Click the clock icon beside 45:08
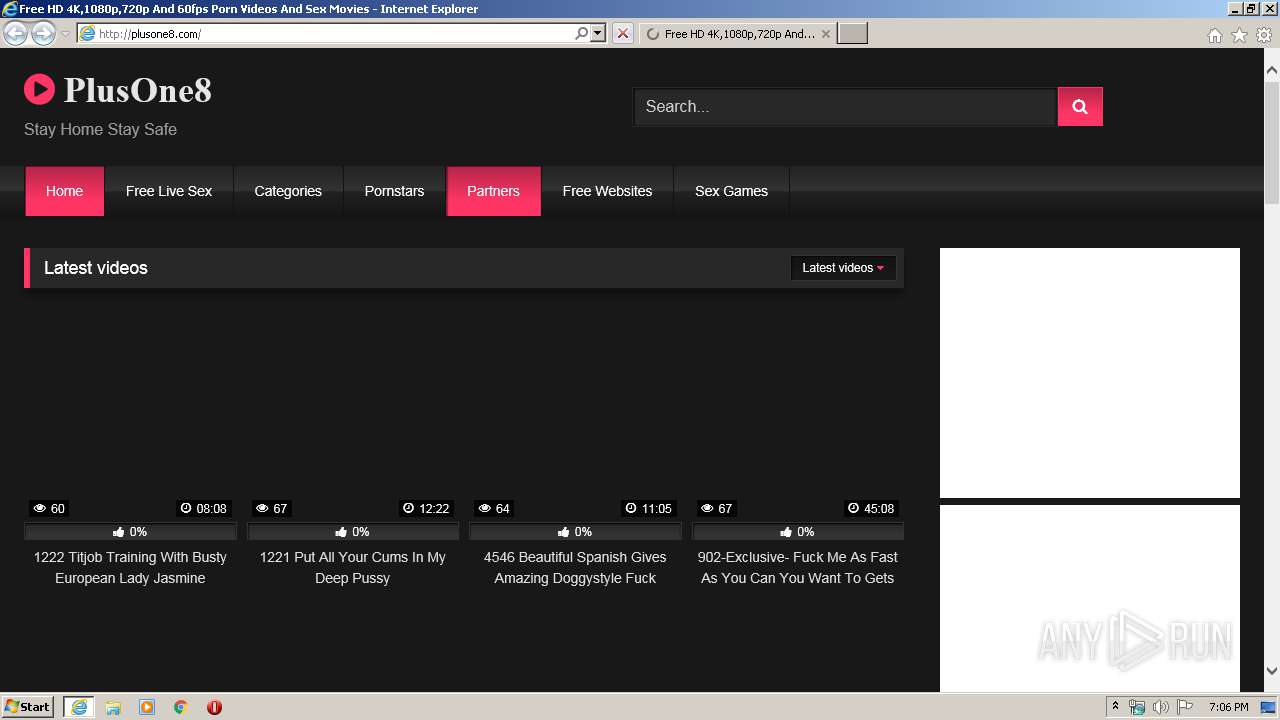 853,508
